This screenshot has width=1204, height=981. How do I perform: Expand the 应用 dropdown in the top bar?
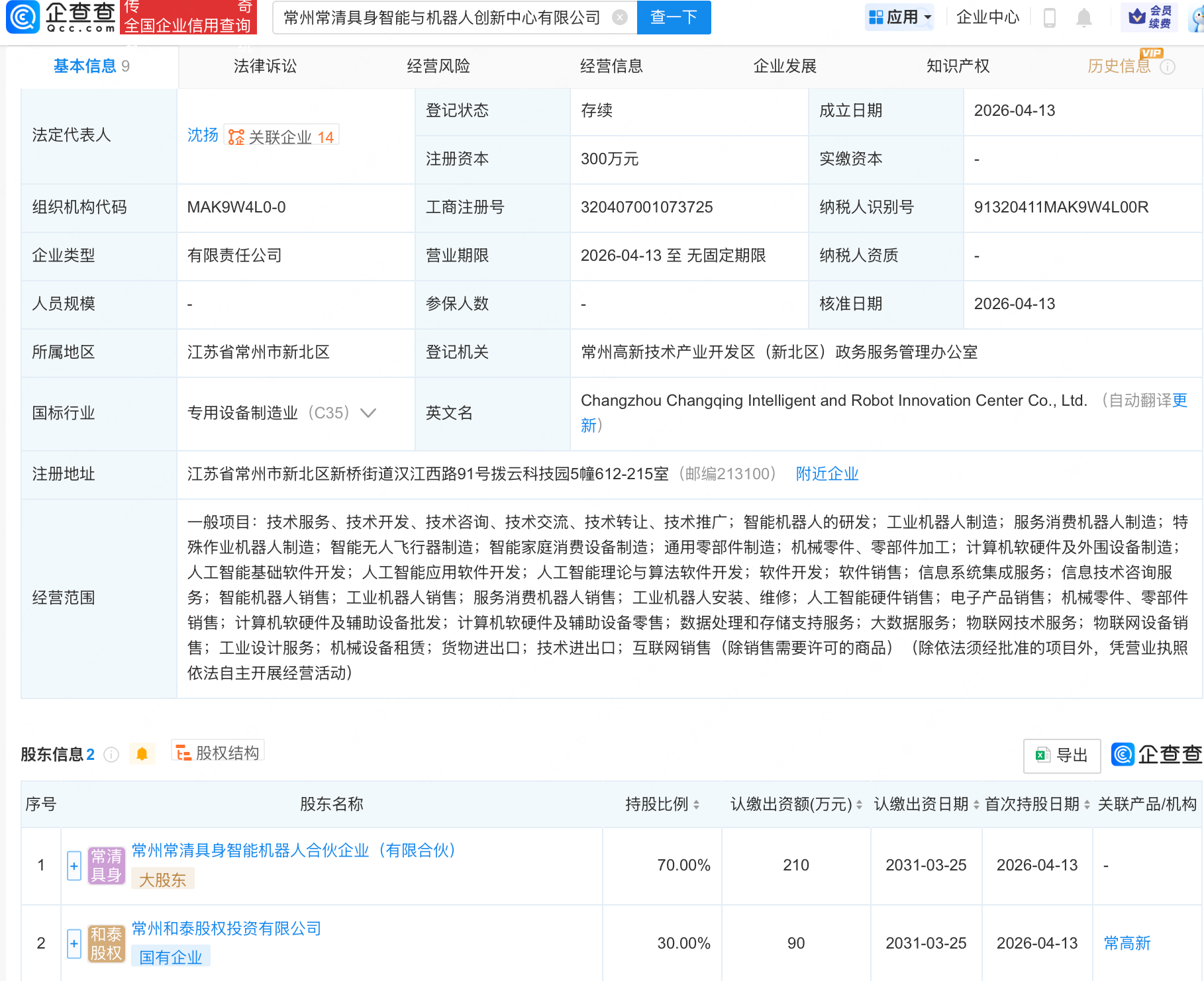pyautogui.click(x=899, y=17)
